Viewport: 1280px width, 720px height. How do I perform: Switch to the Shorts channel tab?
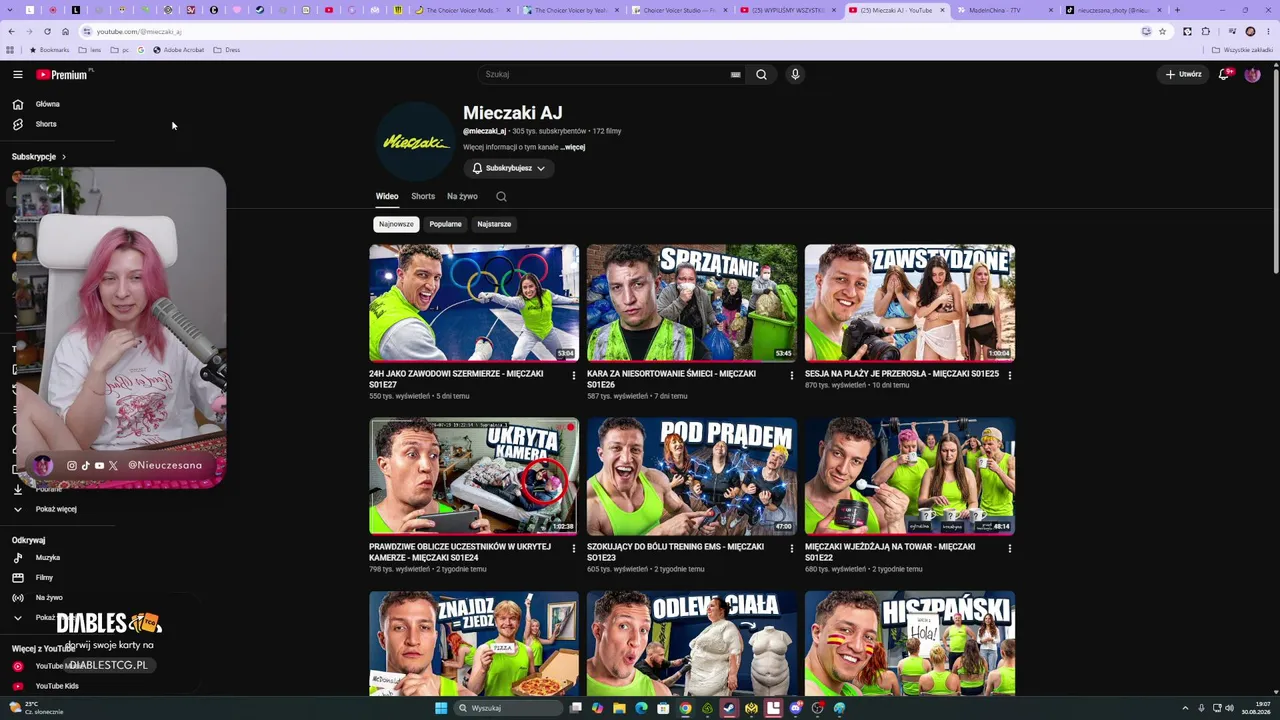[423, 197]
